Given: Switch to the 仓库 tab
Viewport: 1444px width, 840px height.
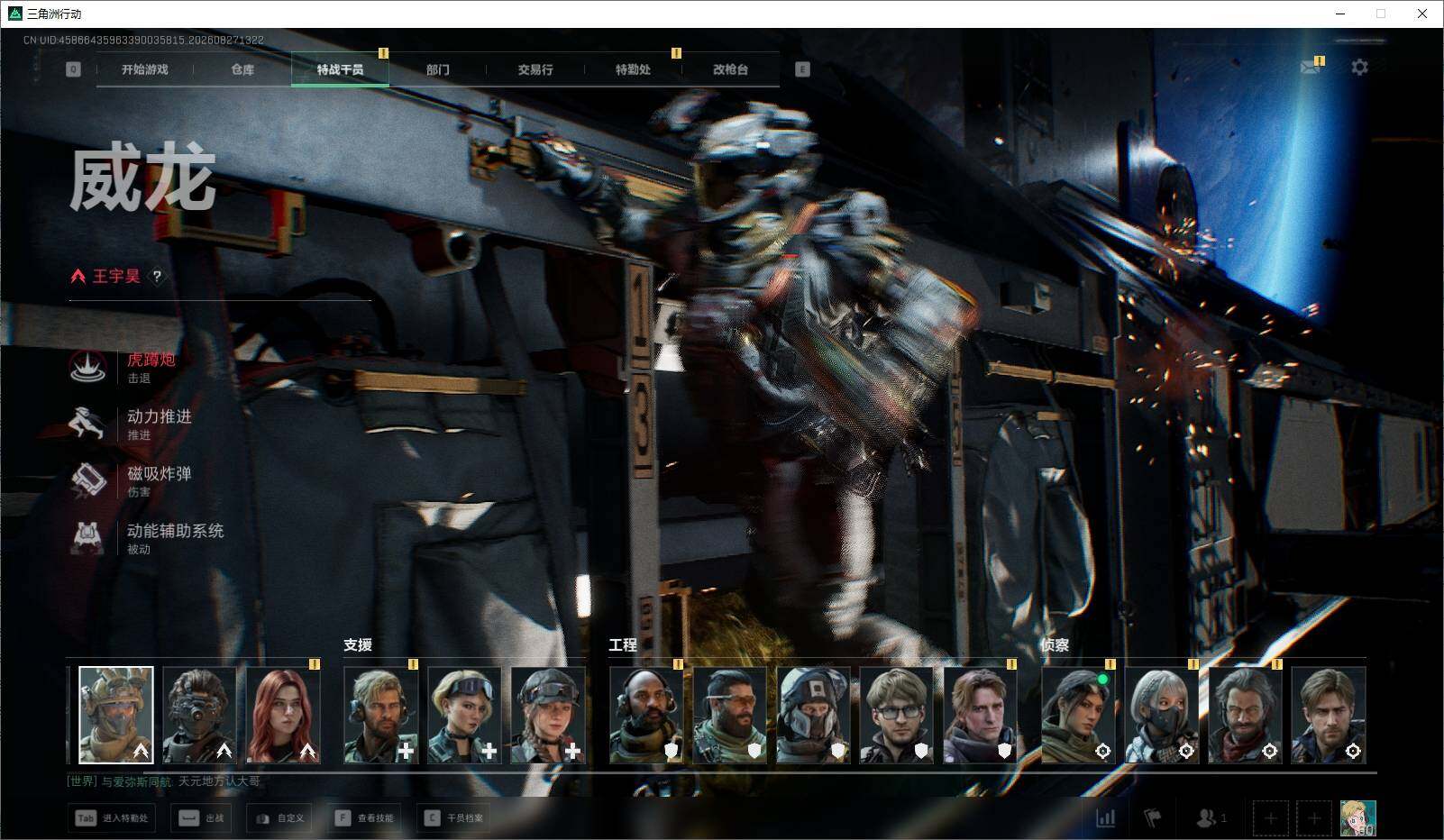Looking at the screenshot, I should click(x=242, y=69).
